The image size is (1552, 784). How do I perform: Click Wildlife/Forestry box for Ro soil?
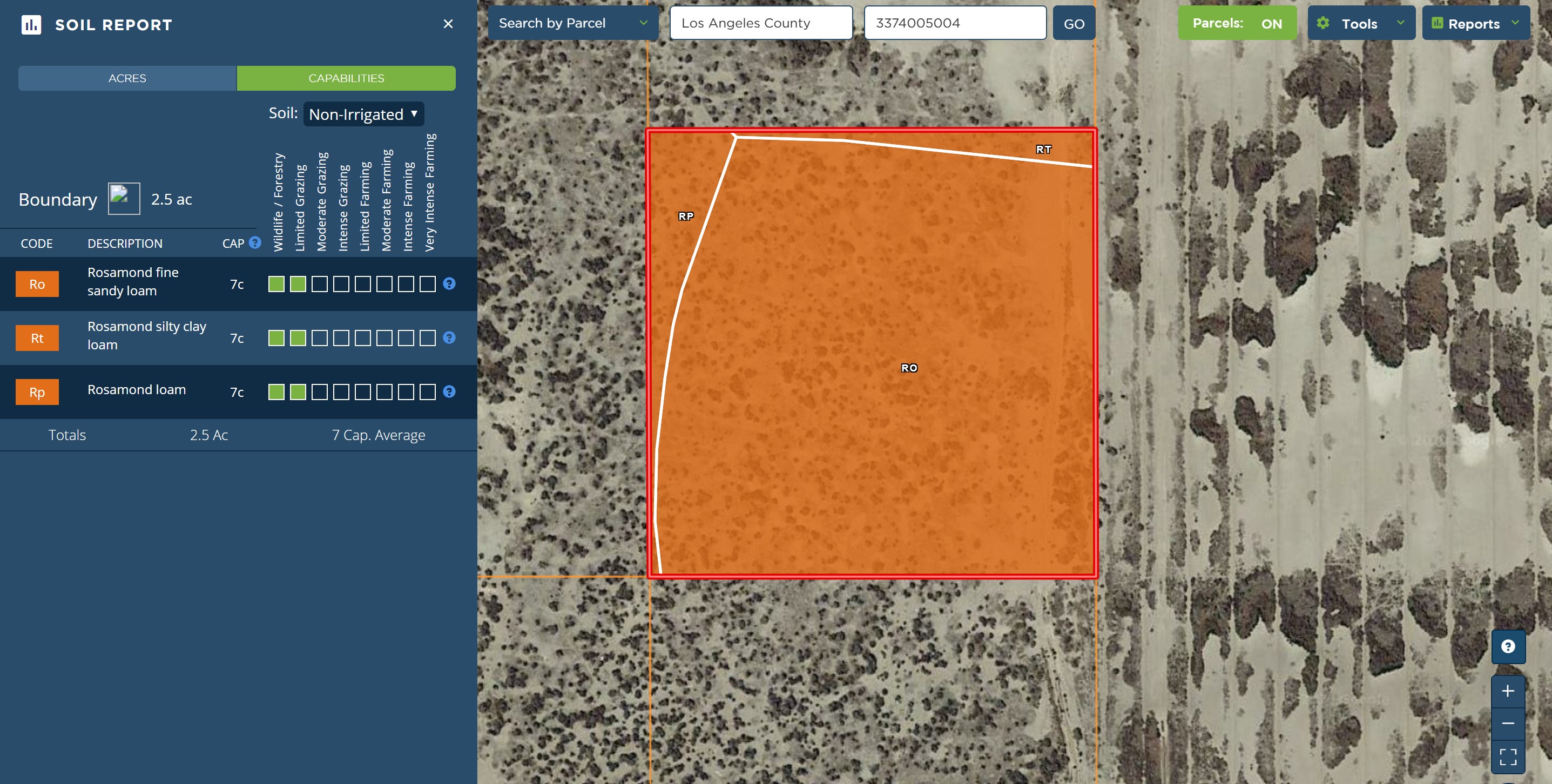(x=276, y=284)
